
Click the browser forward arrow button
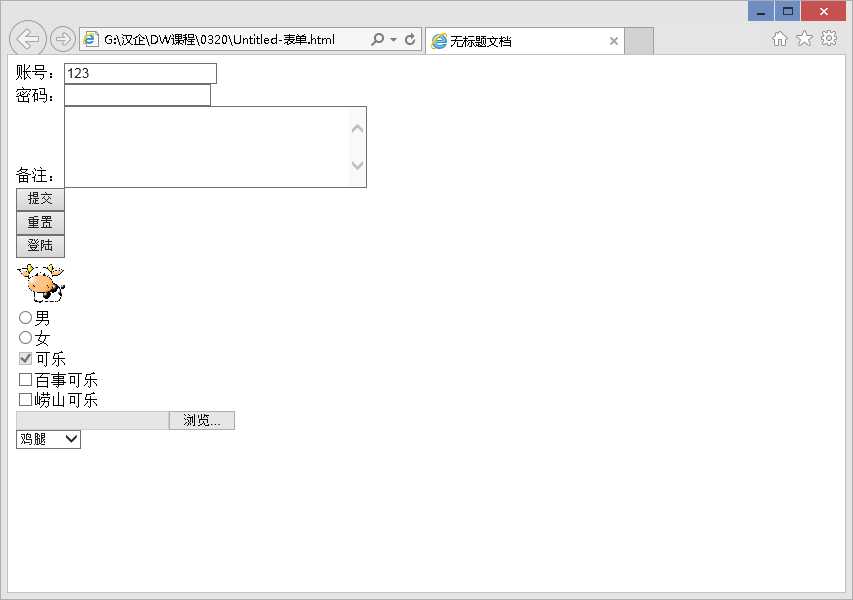pyautogui.click(x=62, y=39)
